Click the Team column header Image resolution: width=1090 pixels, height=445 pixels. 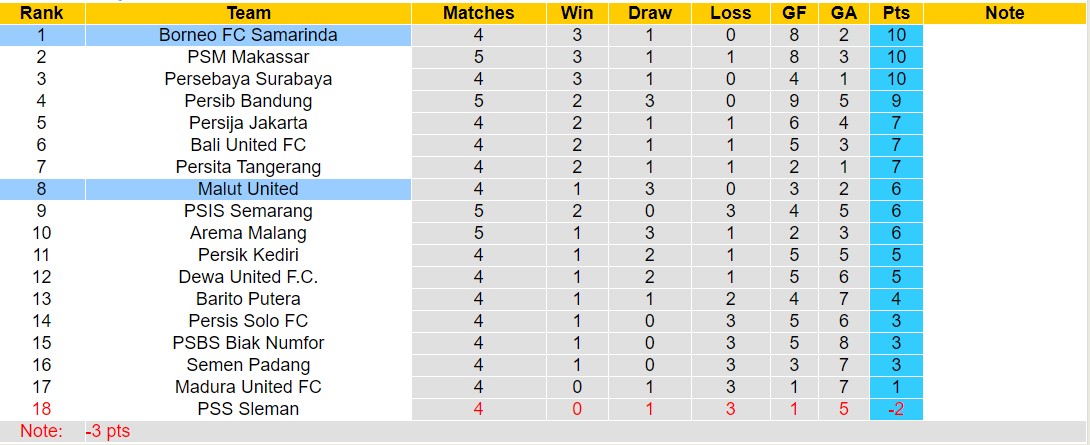coord(248,13)
